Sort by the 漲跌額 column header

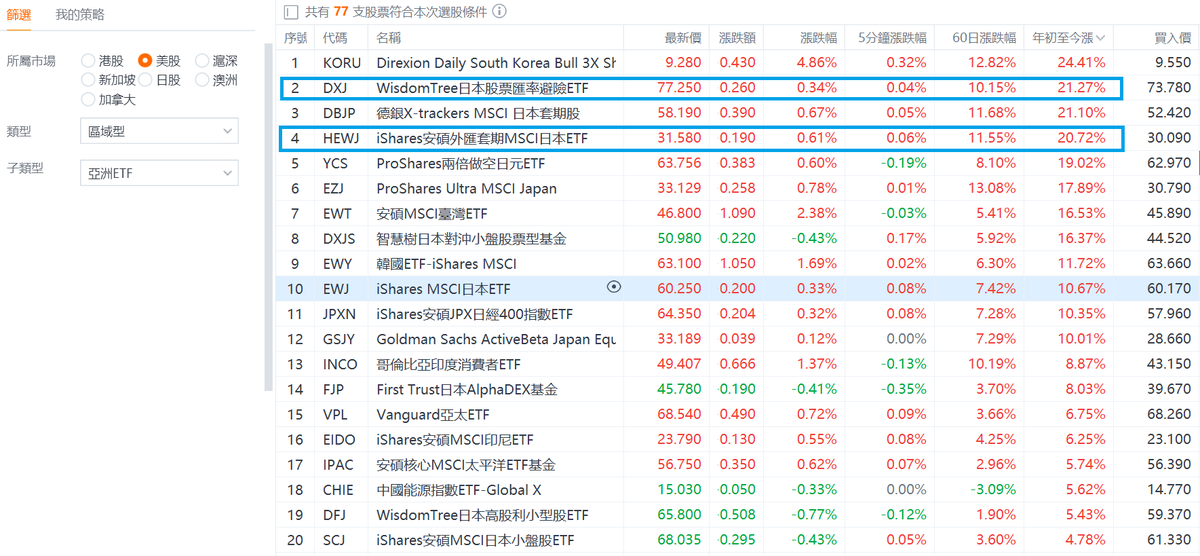point(737,38)
